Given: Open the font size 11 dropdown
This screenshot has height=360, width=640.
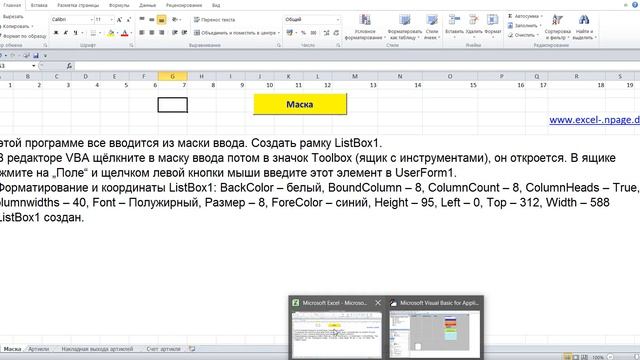Looking at the screenshot, I should point(111,20).
